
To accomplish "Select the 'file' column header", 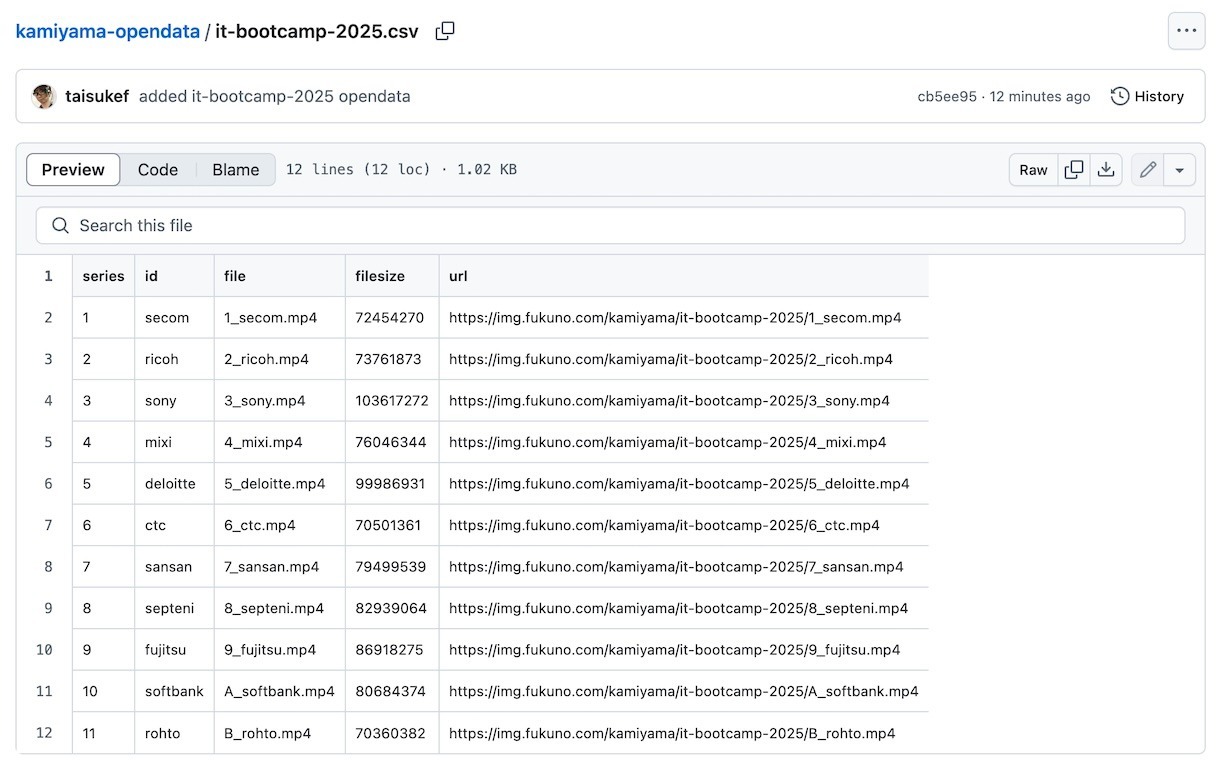I will click(x=280, y=276).
